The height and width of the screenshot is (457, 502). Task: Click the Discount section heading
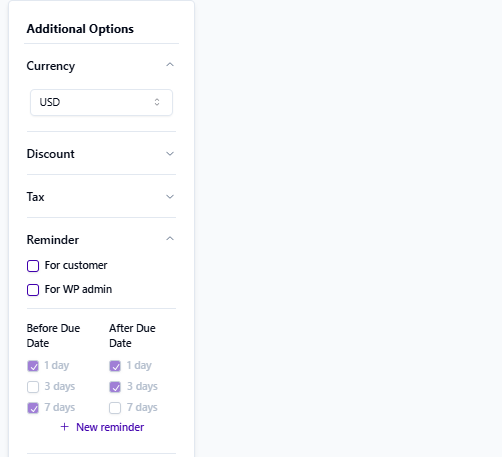coord(51,154)
